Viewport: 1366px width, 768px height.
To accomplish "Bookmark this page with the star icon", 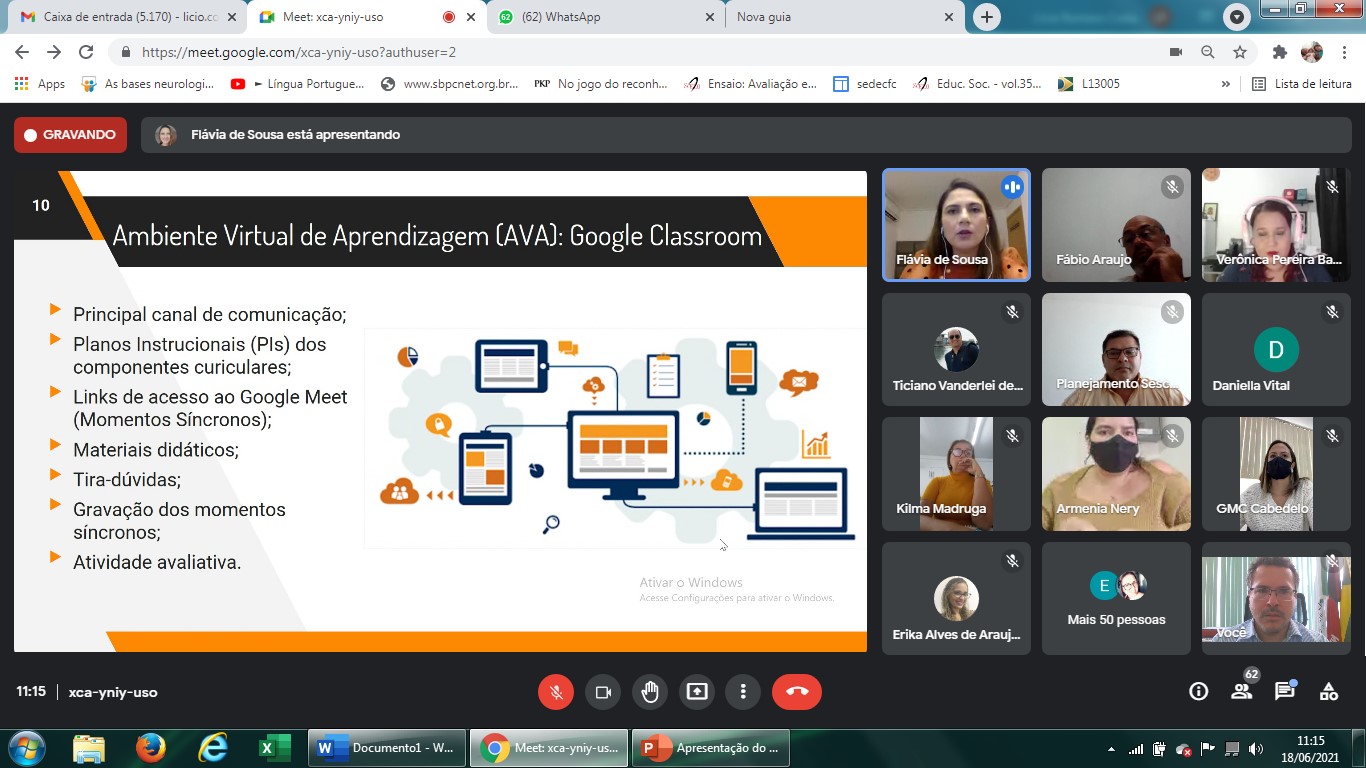I will pyautogui.click(x=1240, y=52).
